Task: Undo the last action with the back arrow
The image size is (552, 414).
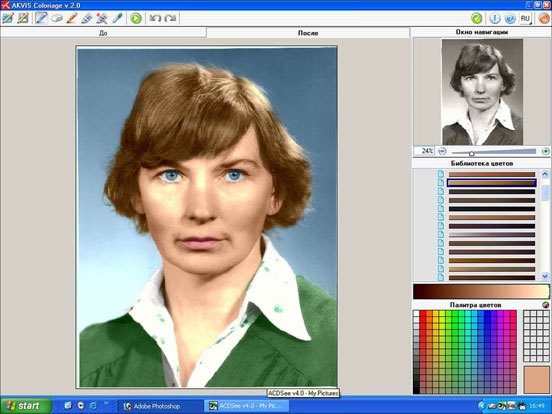Action: (x=155, y=18)
